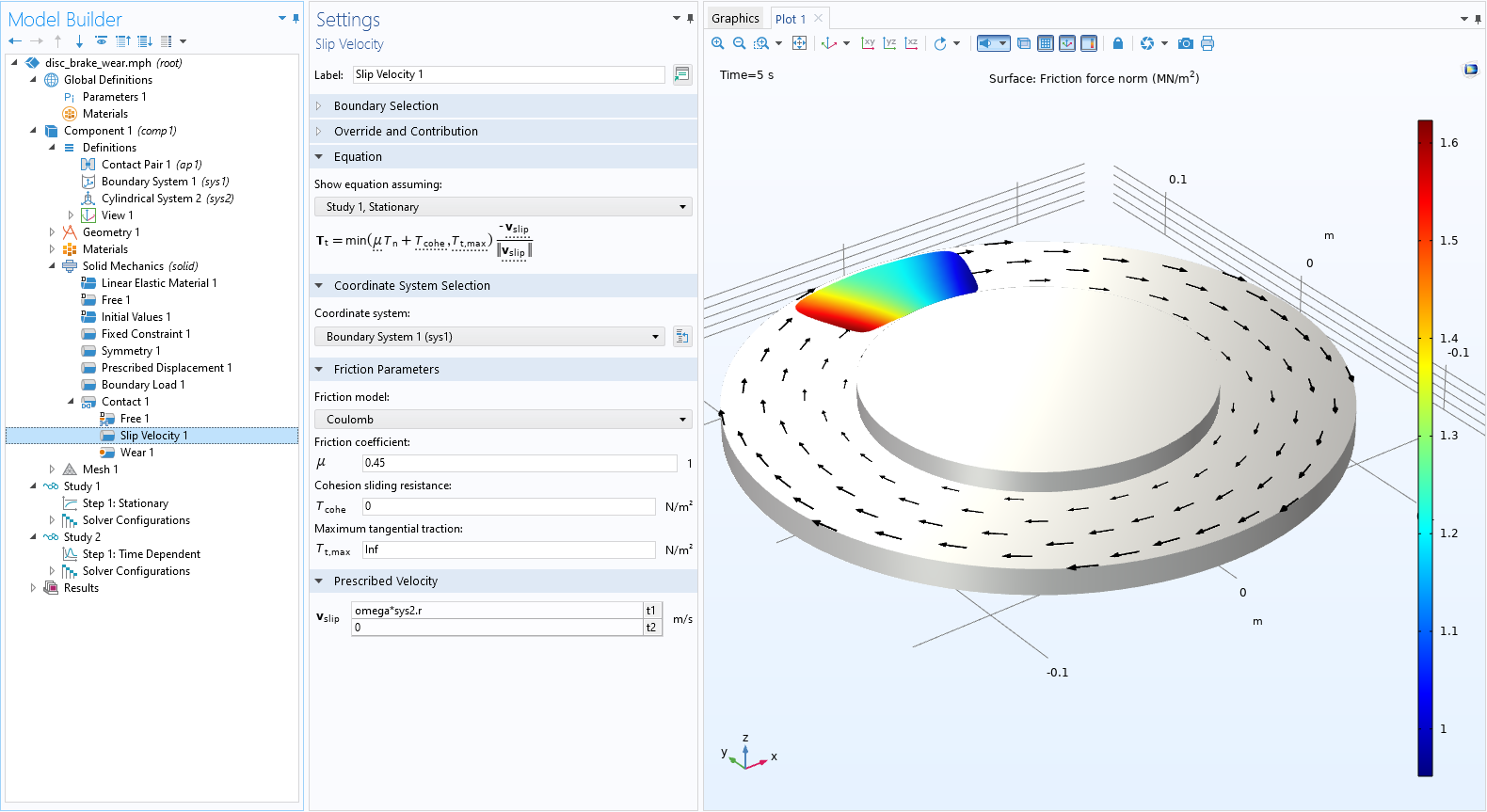1487x812 pixels.
Task: Click the Zoom Extents icon
Action: (x=799, y=43)
